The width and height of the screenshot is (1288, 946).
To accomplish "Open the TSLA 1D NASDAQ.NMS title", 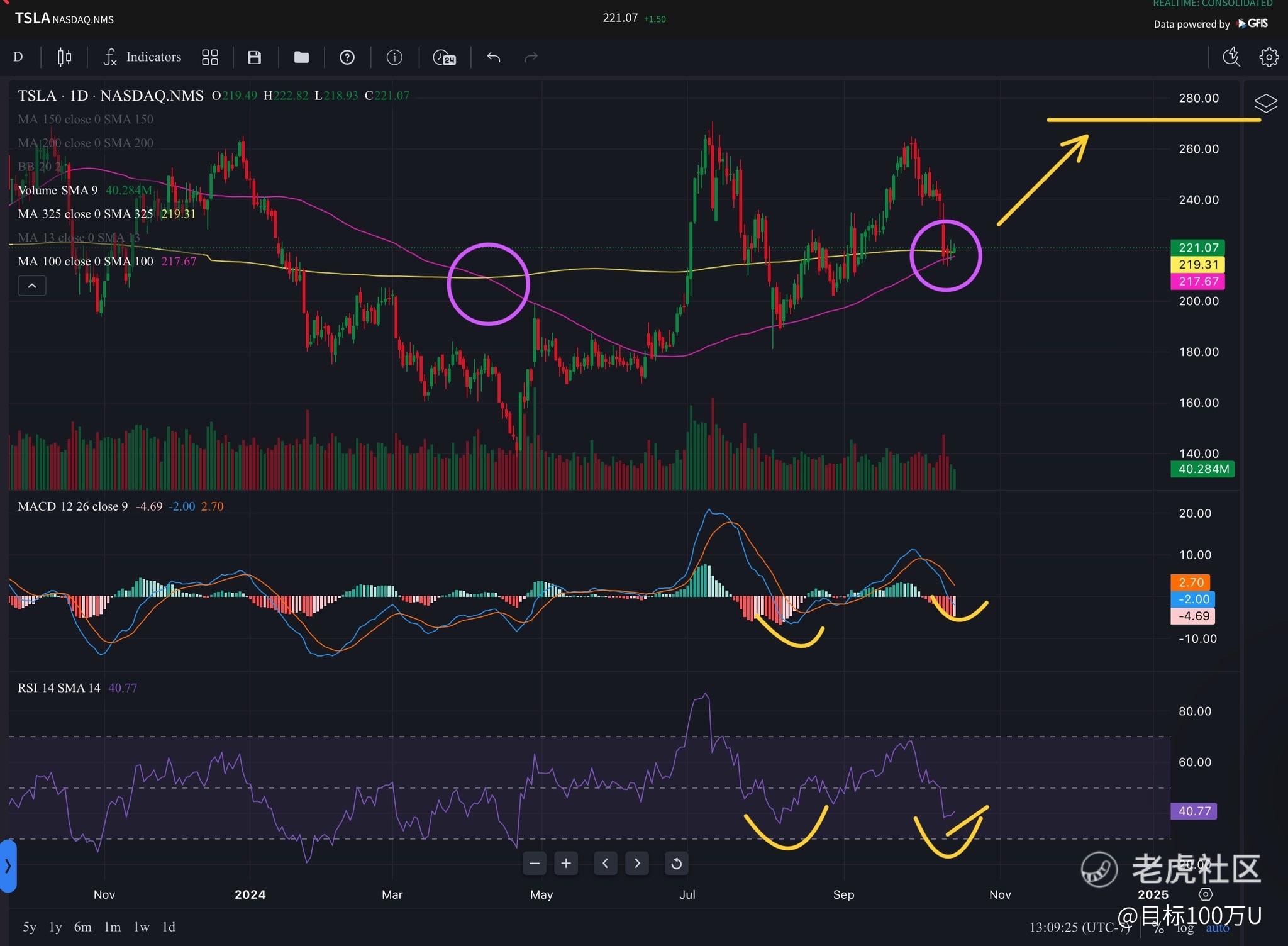I will (x=111, y=96).
